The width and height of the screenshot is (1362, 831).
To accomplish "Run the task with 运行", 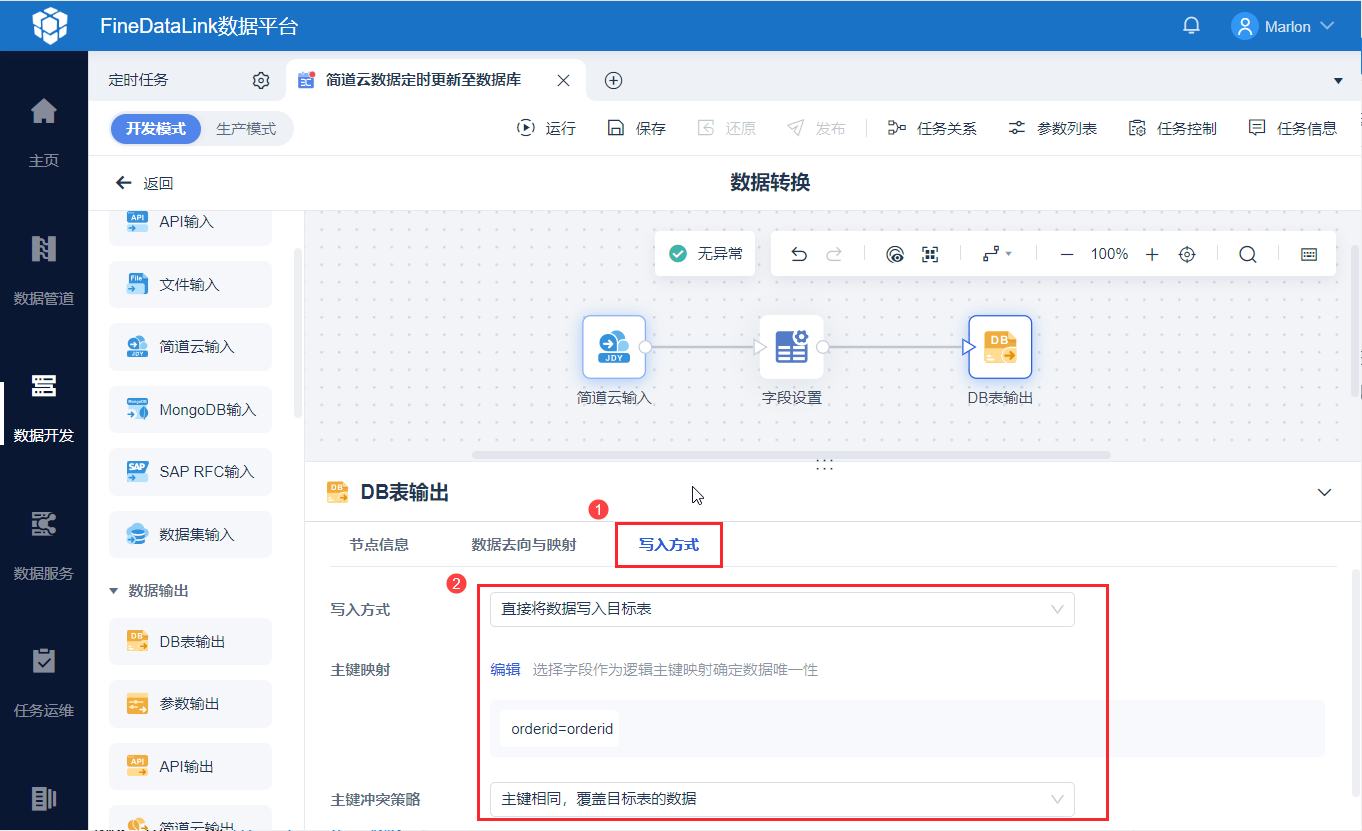I will tap(546, 128).
